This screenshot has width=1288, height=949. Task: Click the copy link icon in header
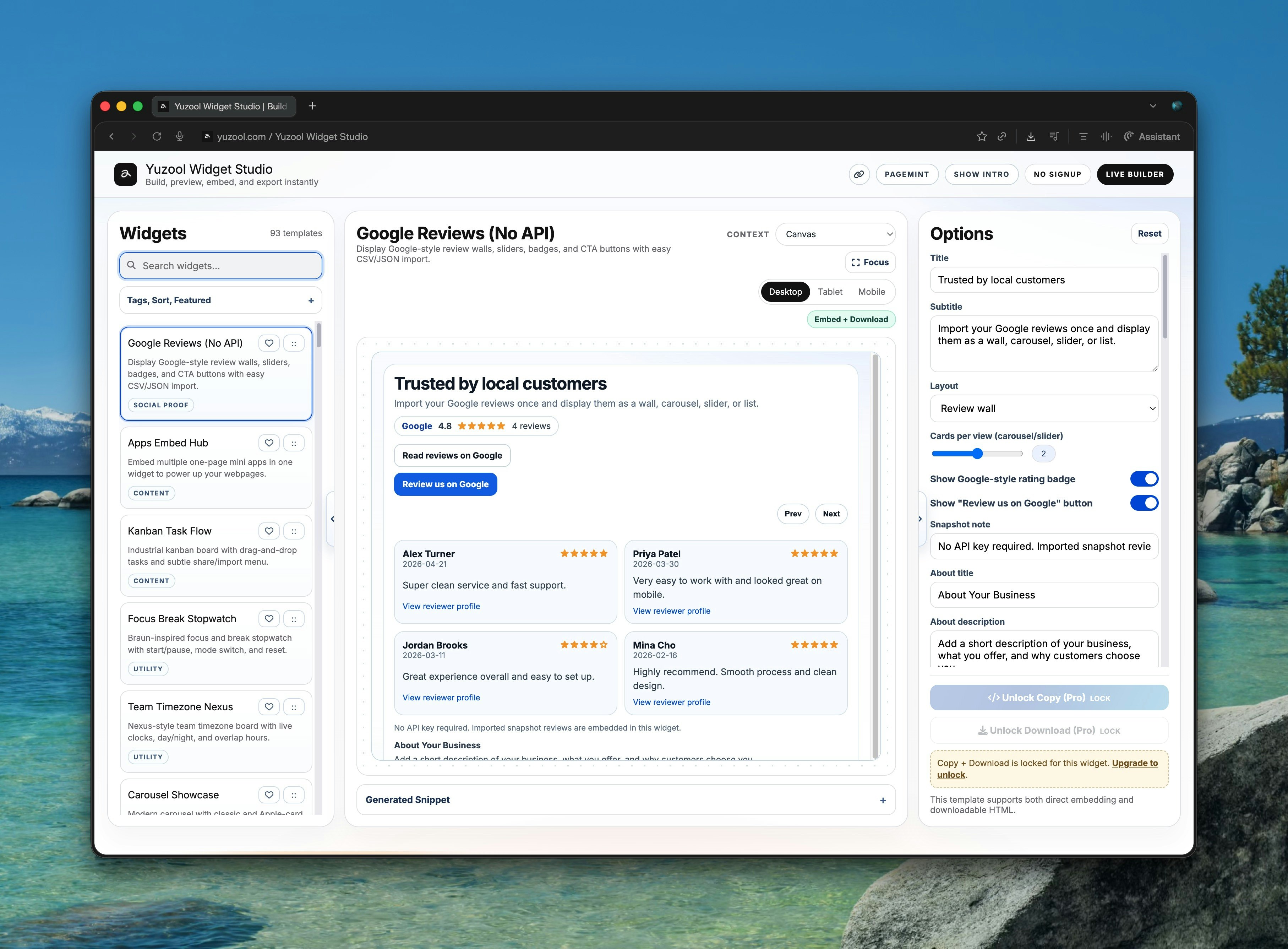(x=859, y=174)
